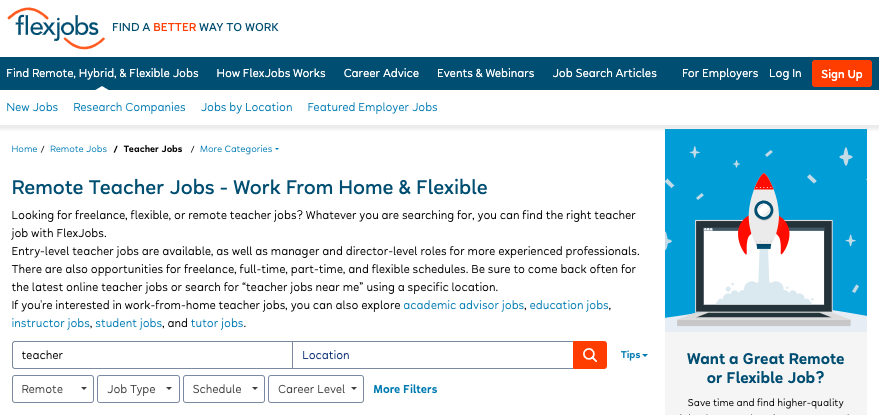The height and width of the screenshot is (415, 879).
Task: Expand the Schedule filter dropdown
Action: pos(224,389)
